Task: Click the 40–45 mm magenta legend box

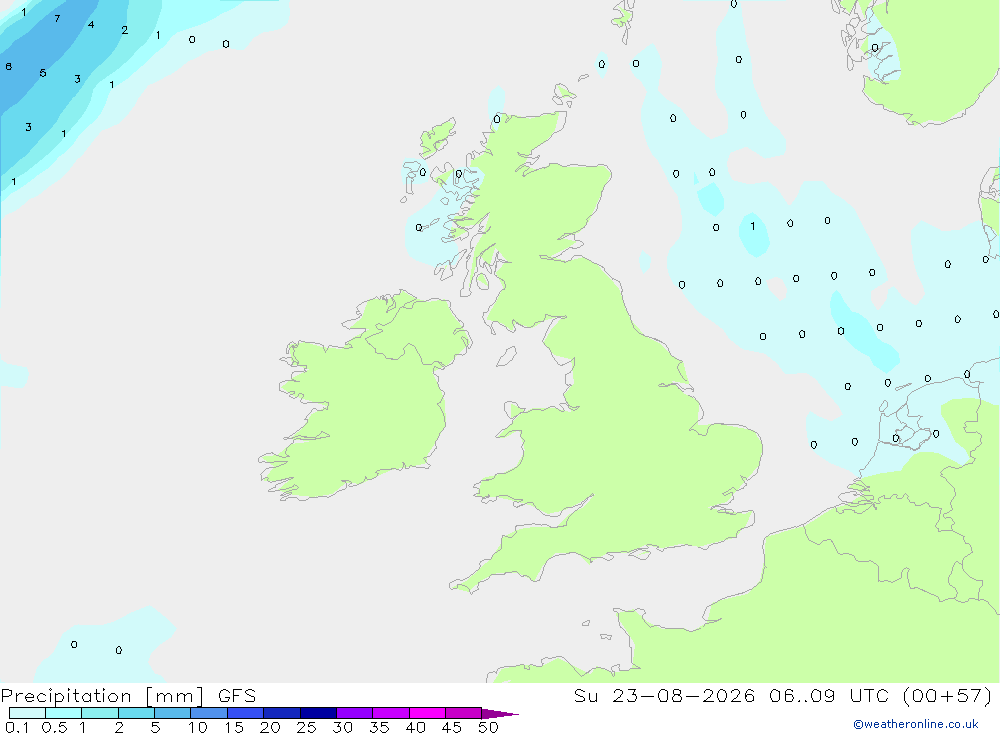Action: coord(427,713)
